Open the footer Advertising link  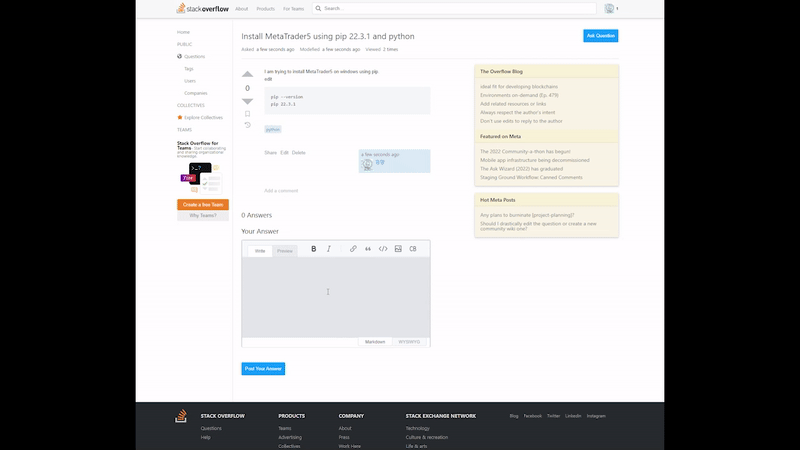[x=290, y=437]
